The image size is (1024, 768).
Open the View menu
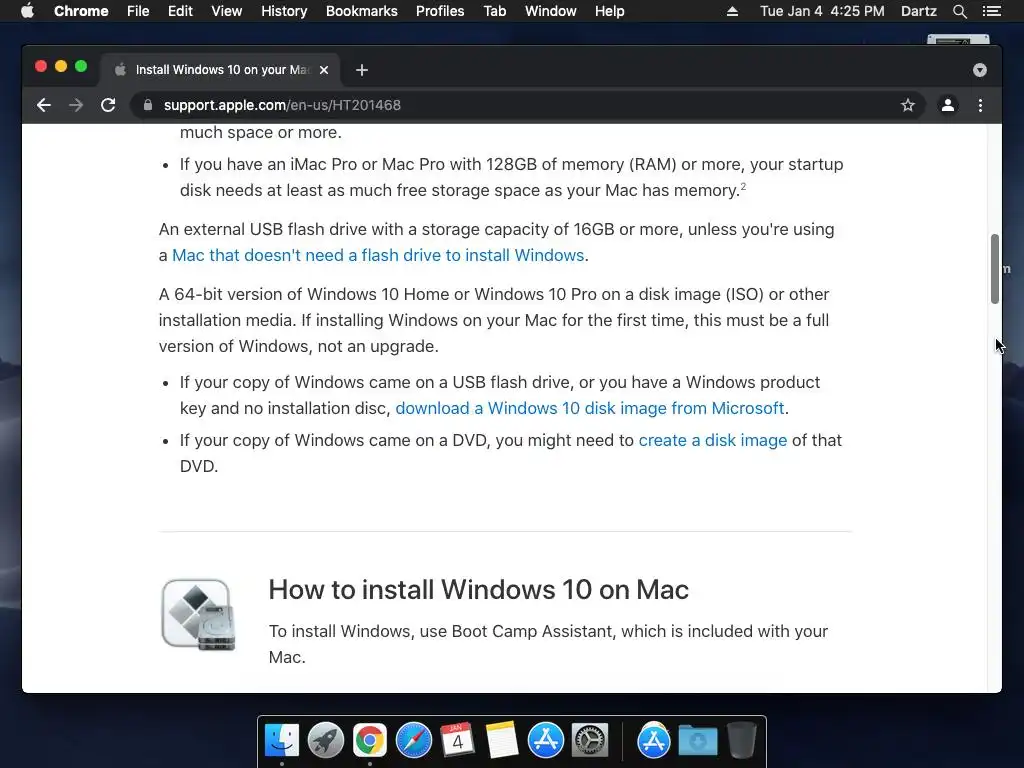227,11
